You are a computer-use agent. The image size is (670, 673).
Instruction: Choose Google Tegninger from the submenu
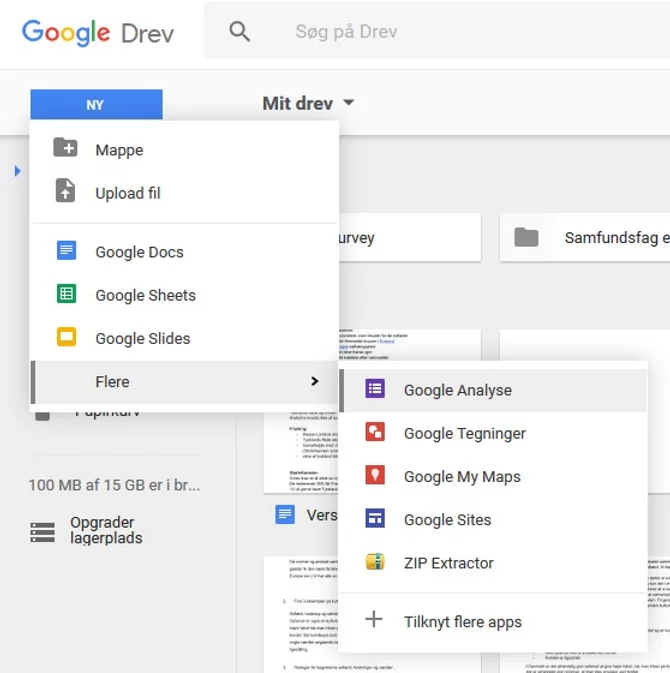tap(493, 434)
